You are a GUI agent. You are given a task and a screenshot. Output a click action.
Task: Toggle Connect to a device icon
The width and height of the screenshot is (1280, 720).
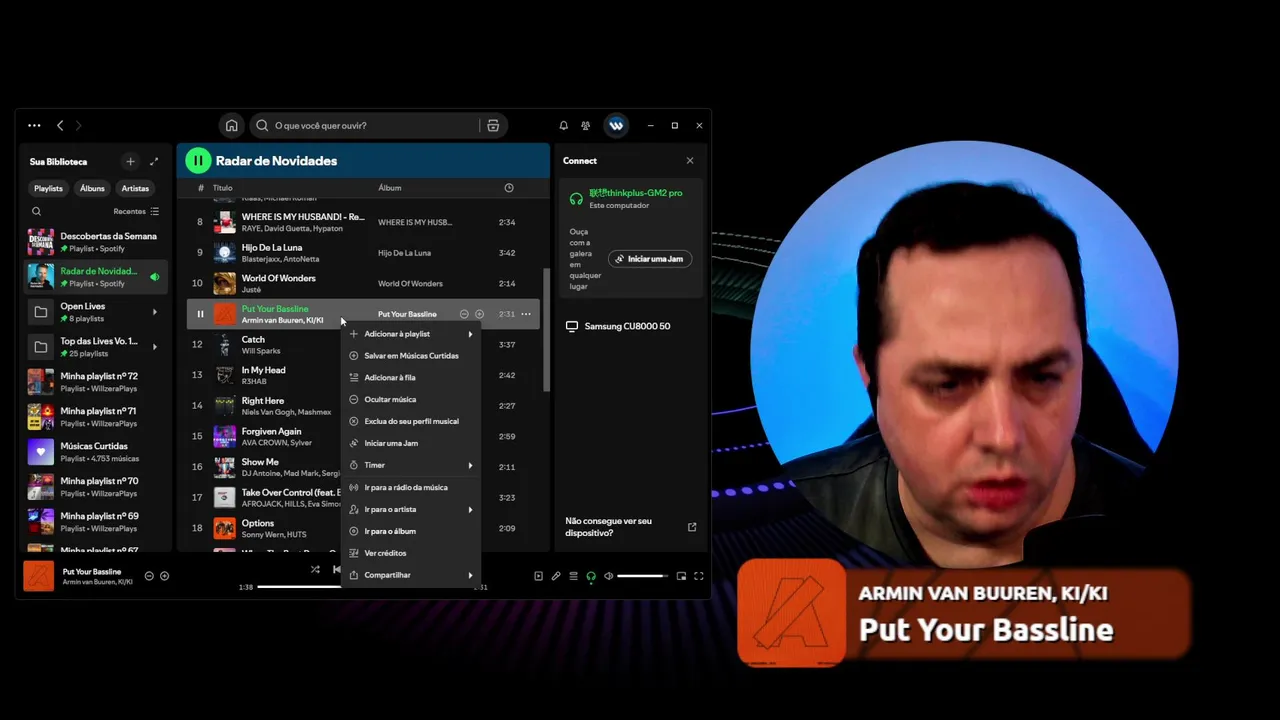coord(591,576)
